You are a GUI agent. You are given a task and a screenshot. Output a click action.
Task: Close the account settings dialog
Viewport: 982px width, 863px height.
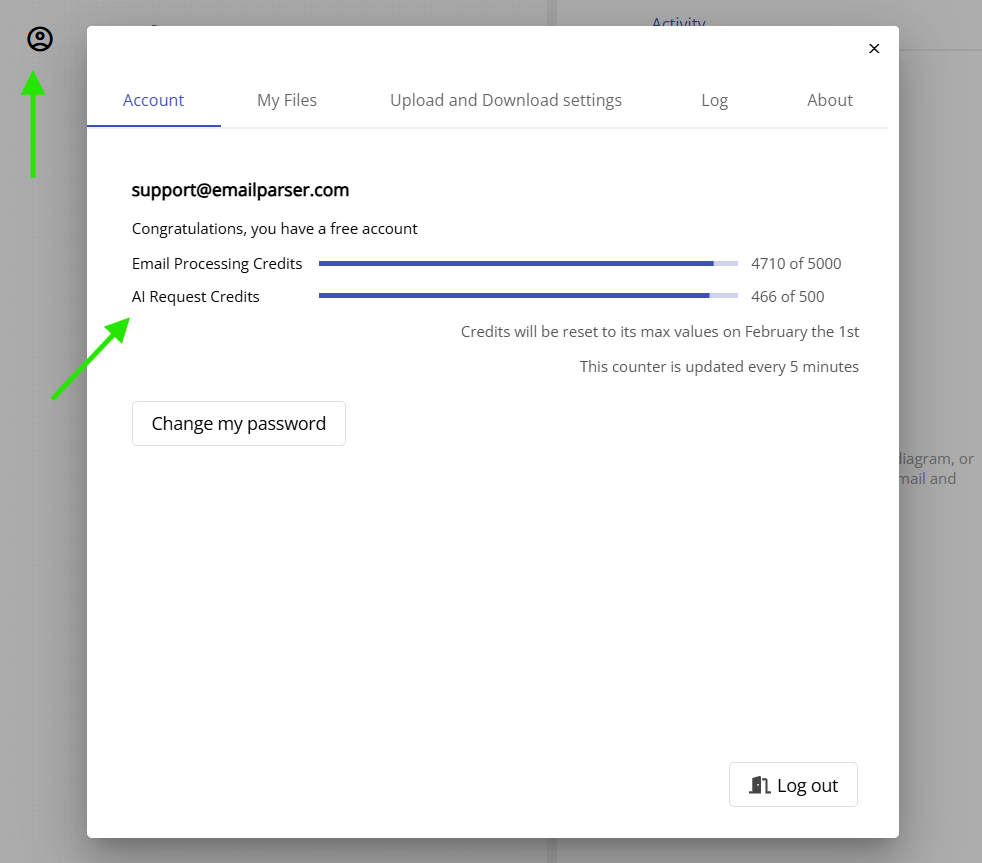tap(874, 48)
